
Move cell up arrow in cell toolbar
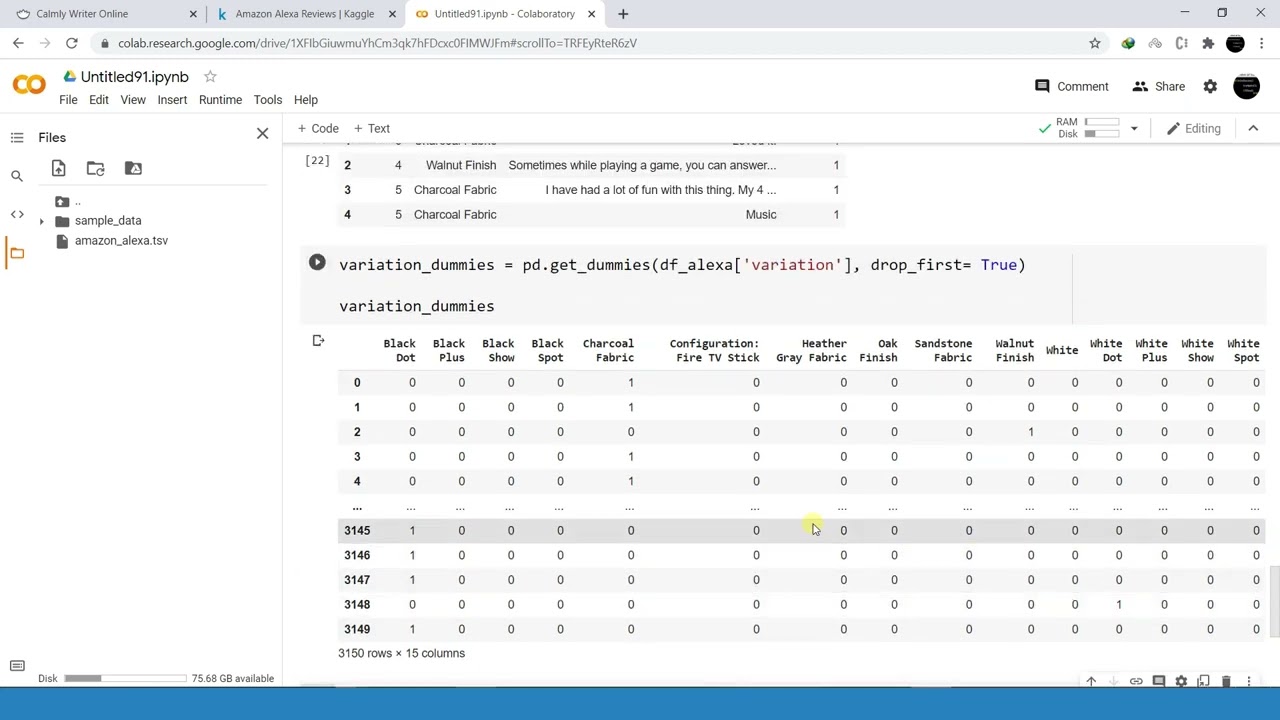click(1091, 682)
